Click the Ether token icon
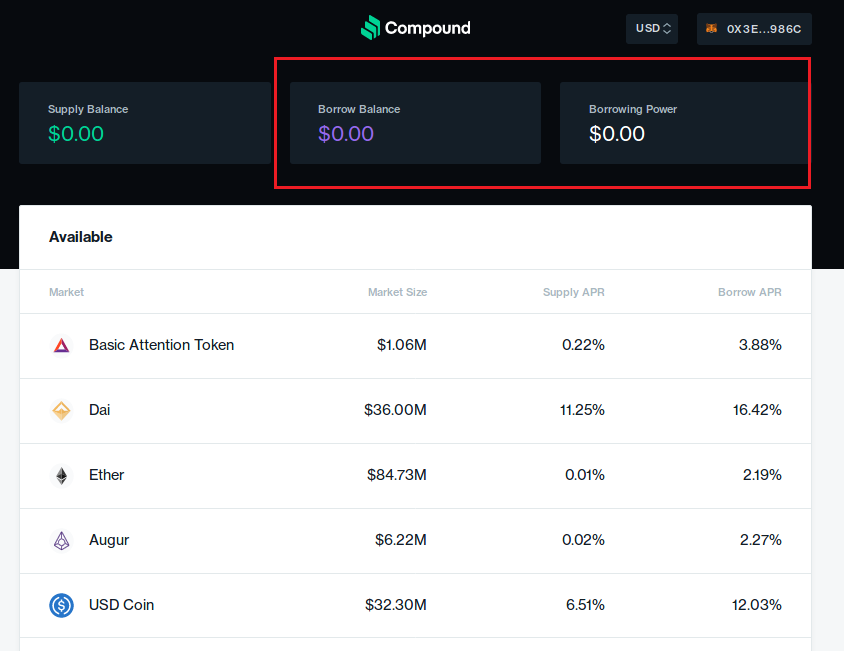This screenshot has height=656, width=844. click(61, 476)
